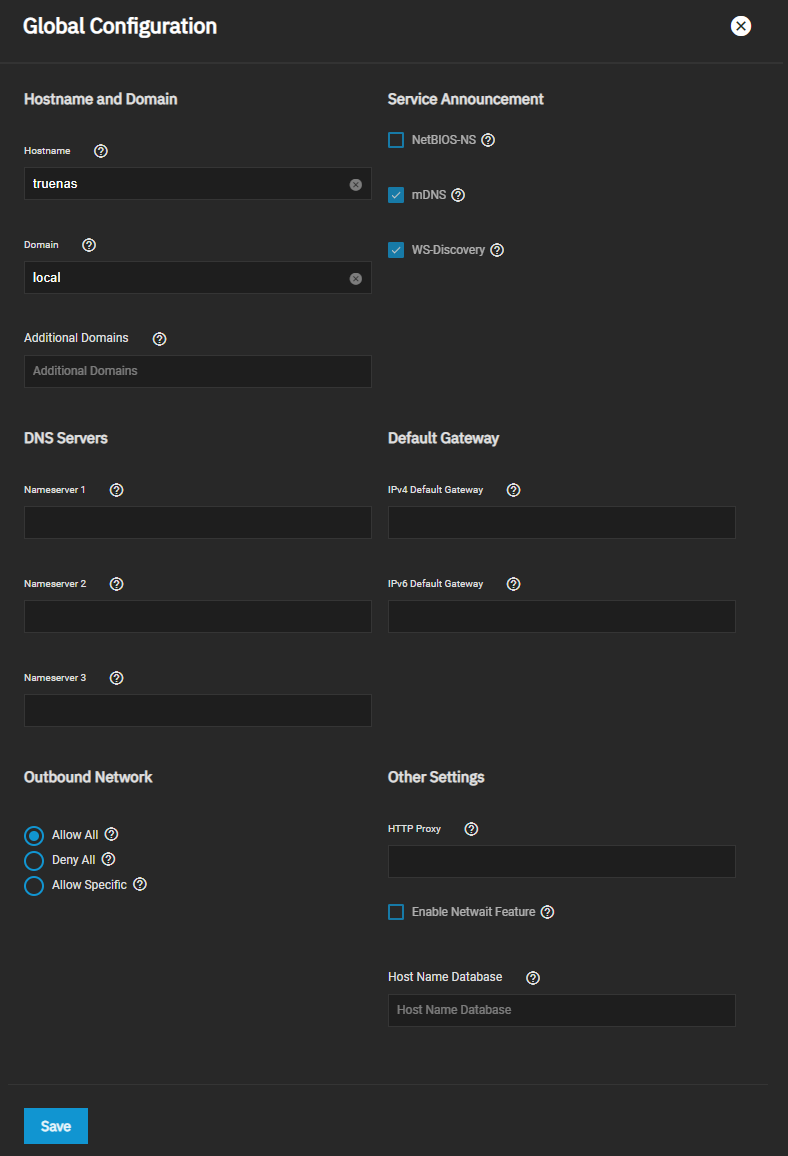
Task: Show help for Allow Specific option
Action: 140,884
